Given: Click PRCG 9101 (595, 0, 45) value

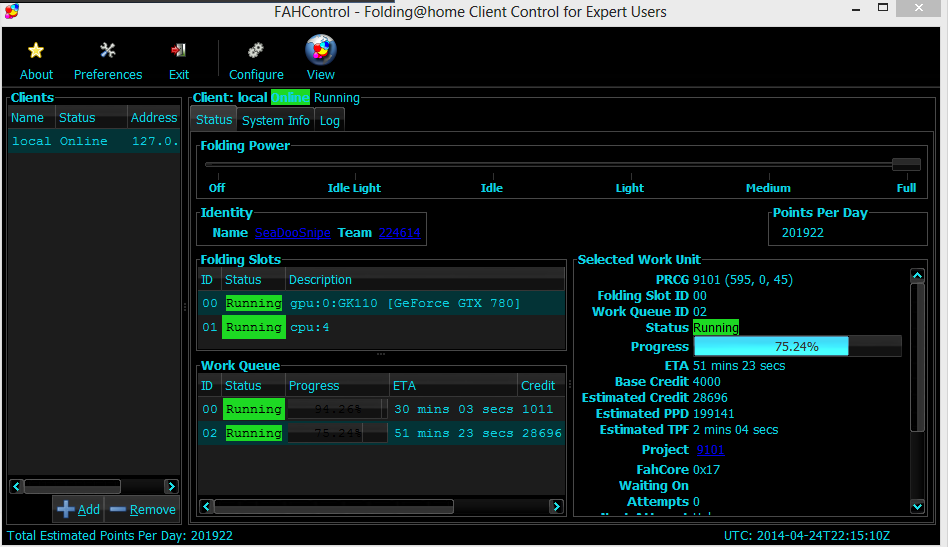Looking at the screenshot, I should tap(743, 280).
